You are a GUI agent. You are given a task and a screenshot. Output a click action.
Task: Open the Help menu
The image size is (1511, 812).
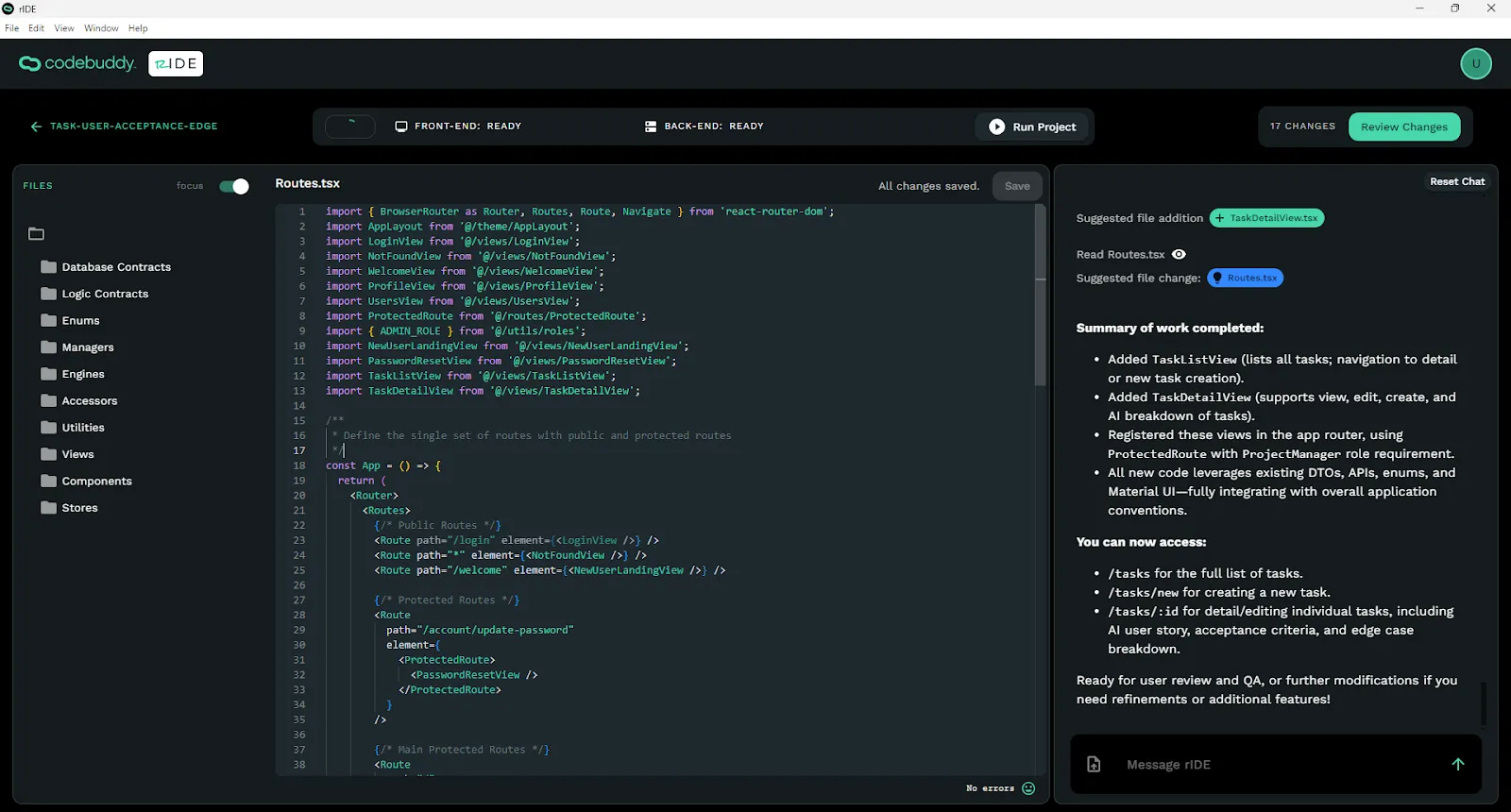pyautogui.click(x=138, y=28)
